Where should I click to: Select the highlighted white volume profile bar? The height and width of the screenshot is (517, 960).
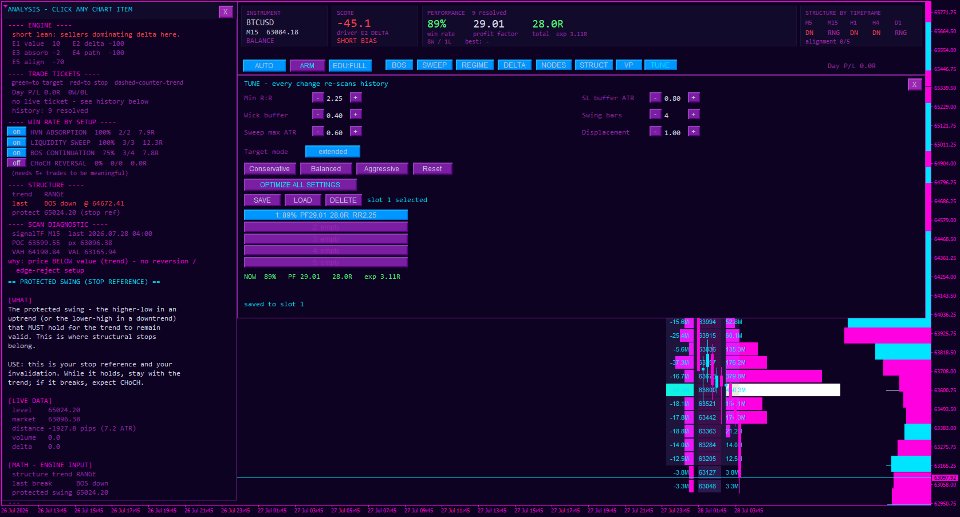point(783,390)
